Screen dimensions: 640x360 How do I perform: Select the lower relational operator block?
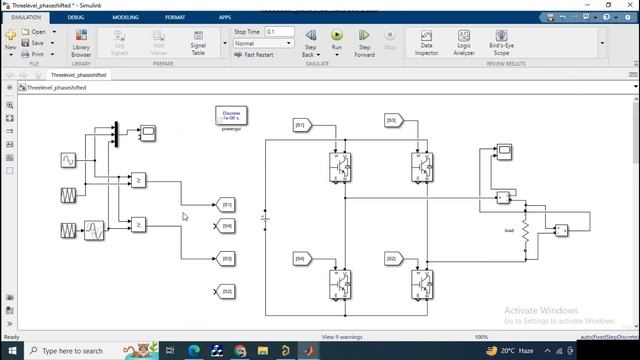click(x=138, y=225)
